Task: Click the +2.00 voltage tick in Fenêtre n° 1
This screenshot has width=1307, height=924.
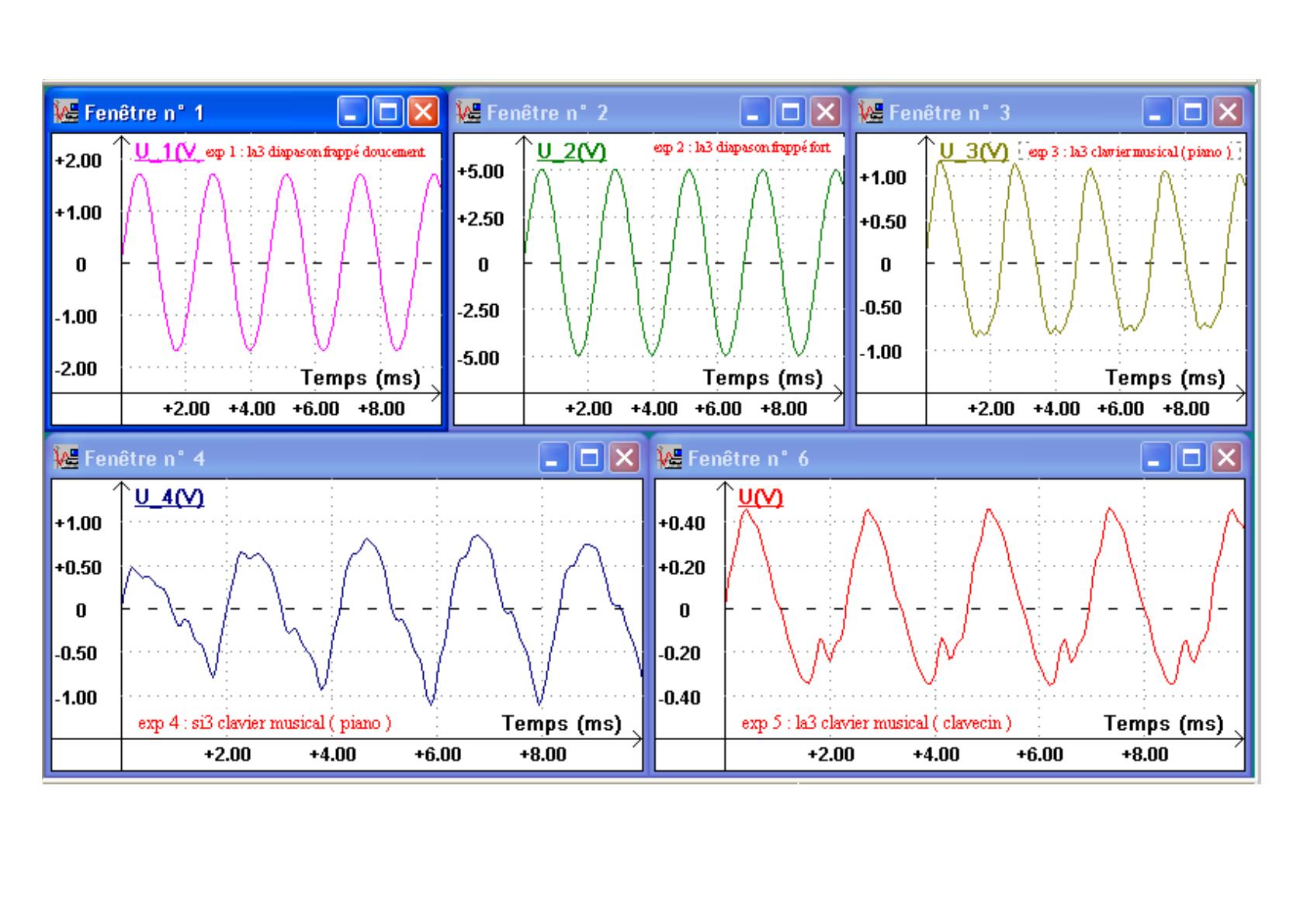Action: 78,161
